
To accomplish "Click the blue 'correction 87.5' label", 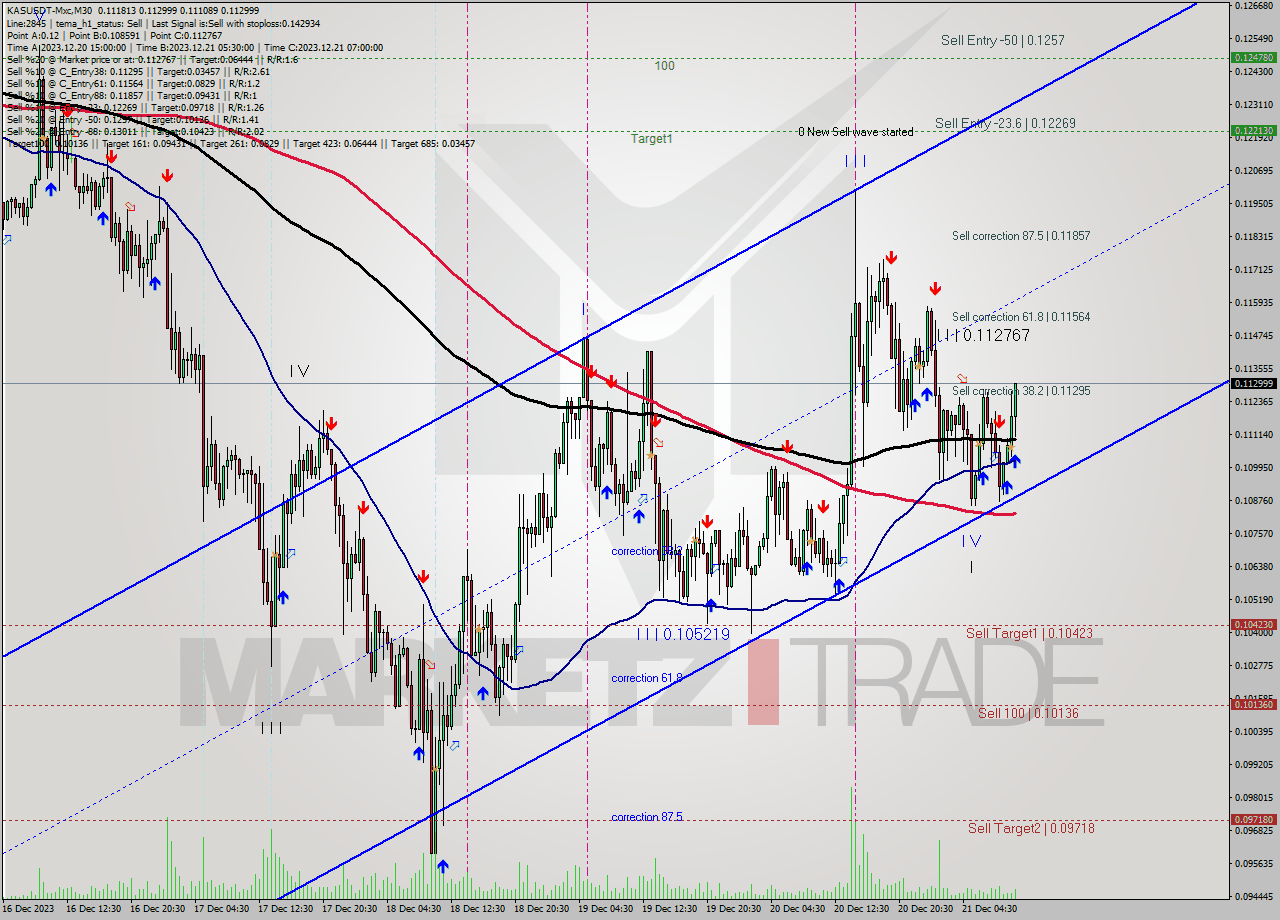I will 647,817.
